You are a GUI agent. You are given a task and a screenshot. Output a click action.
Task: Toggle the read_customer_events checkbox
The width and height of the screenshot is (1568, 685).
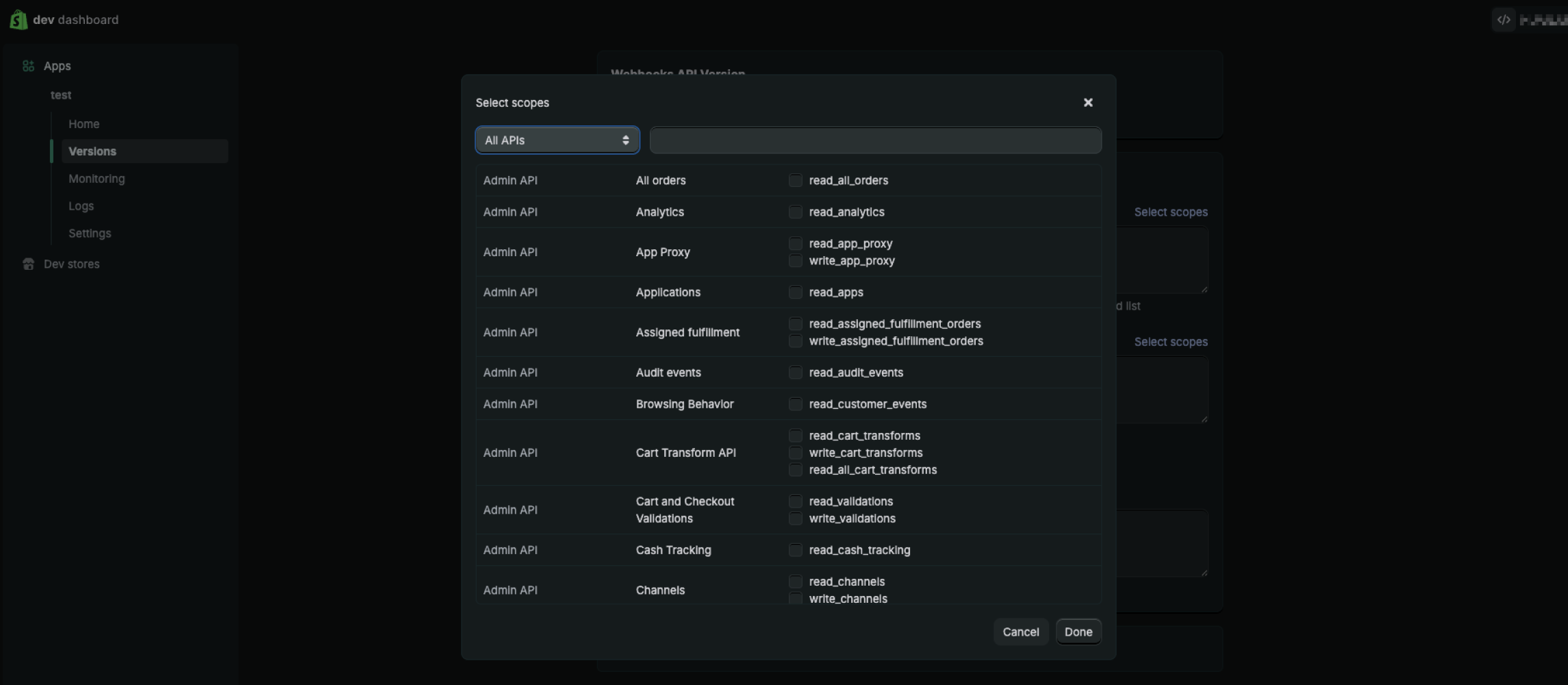coord(795,404)
